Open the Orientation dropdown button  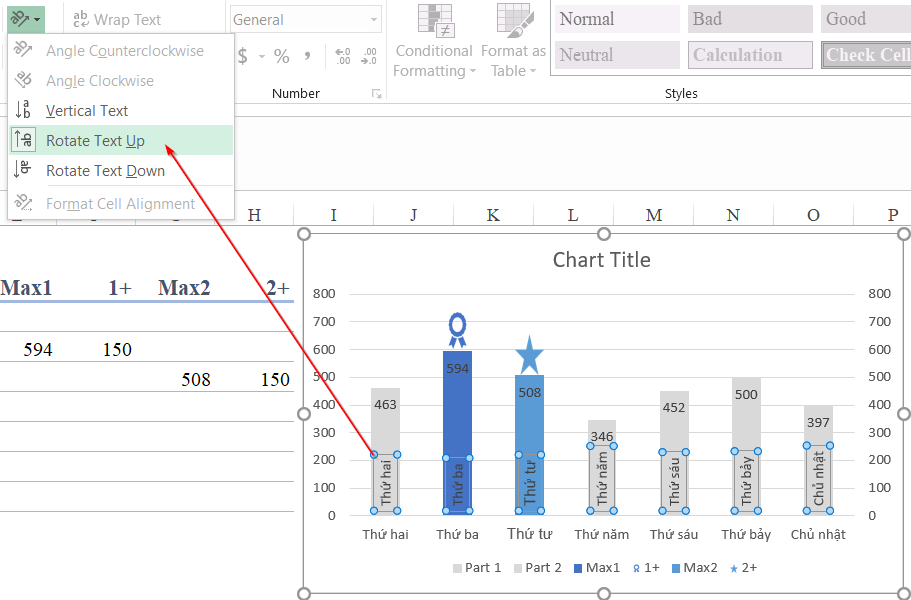point(26,19)
